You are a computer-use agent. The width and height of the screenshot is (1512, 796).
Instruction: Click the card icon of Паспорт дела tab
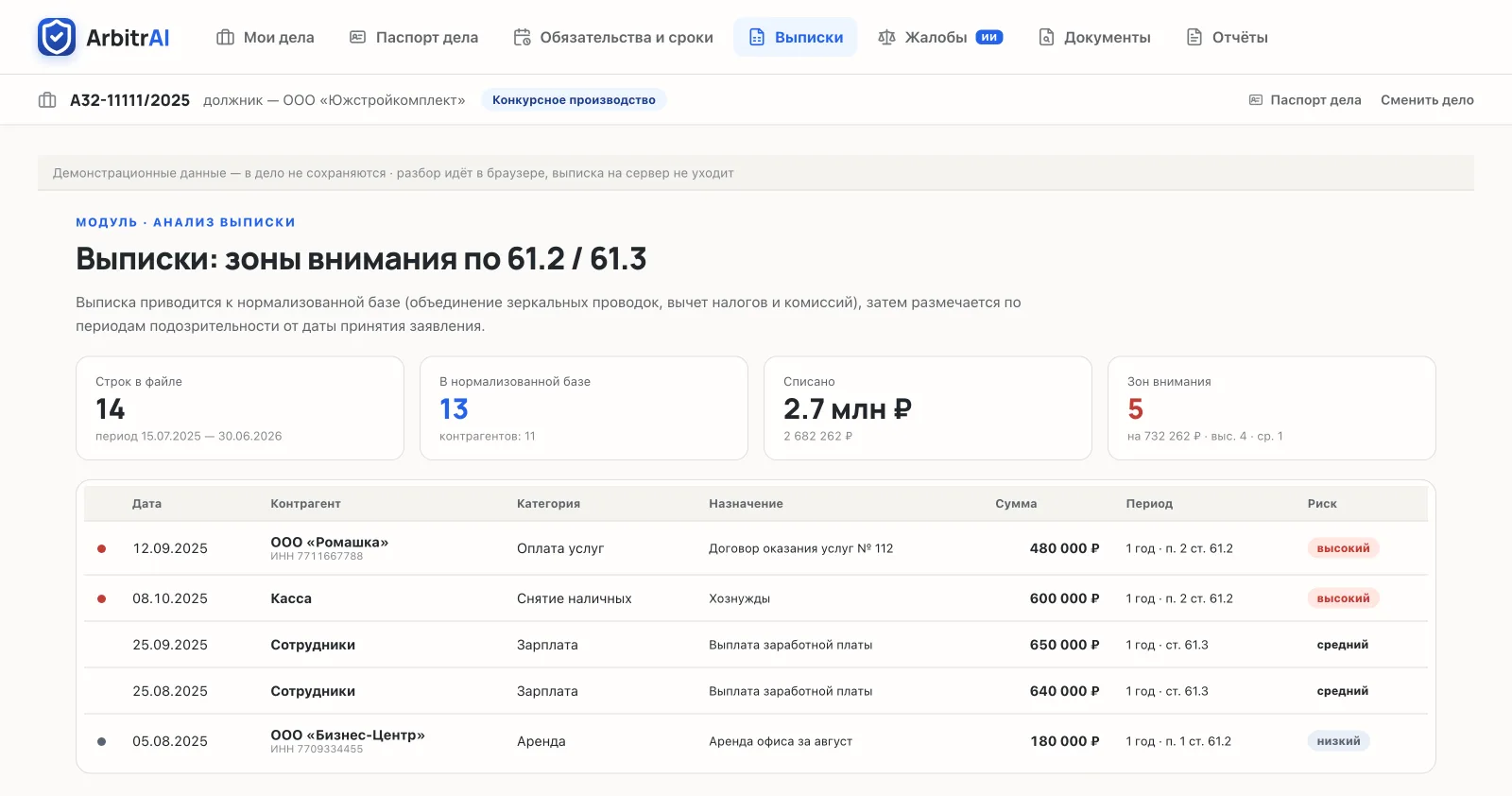pyautogui.click(x=357, y=37)
